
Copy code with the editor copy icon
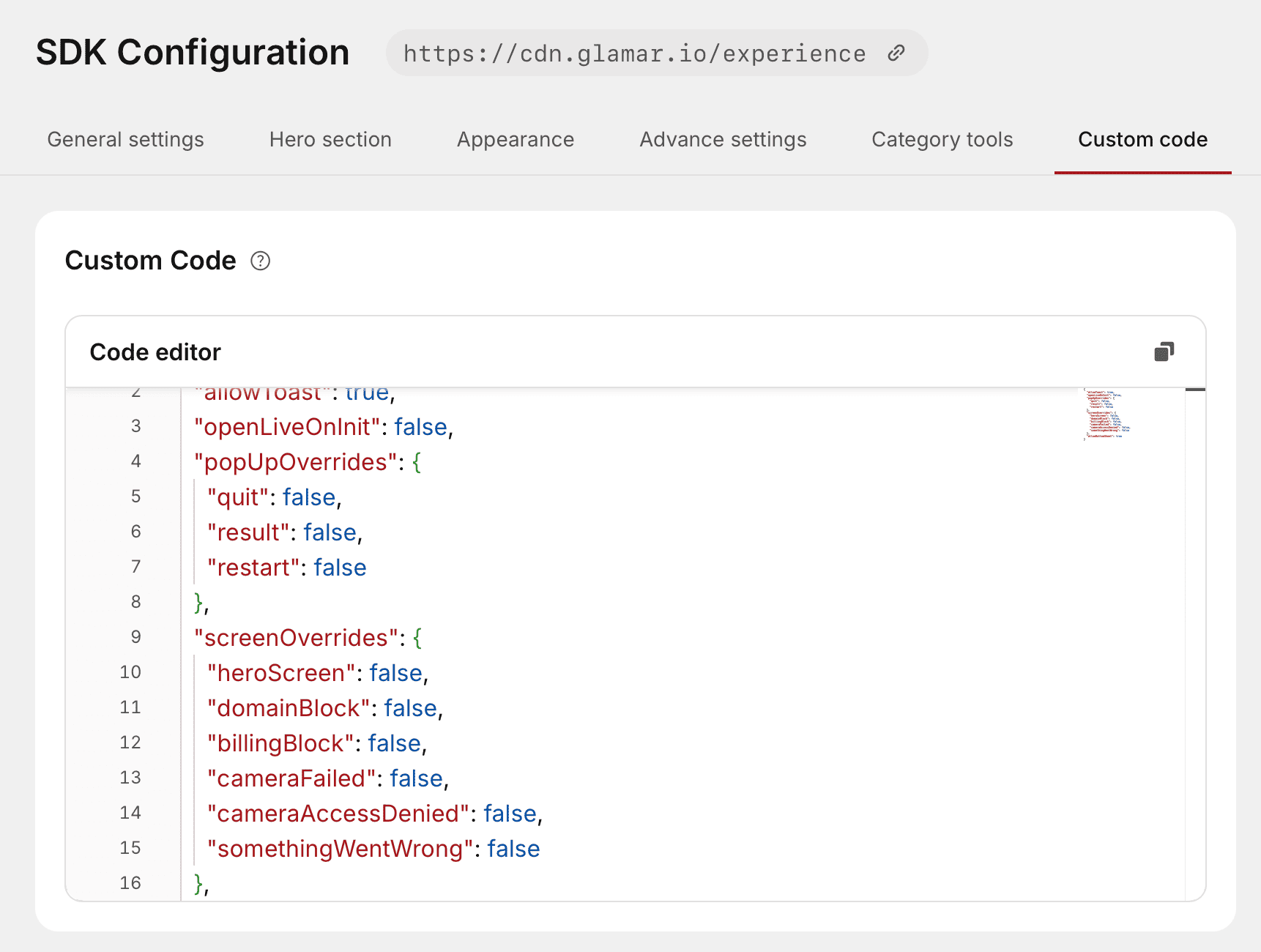click(1164, 352)
